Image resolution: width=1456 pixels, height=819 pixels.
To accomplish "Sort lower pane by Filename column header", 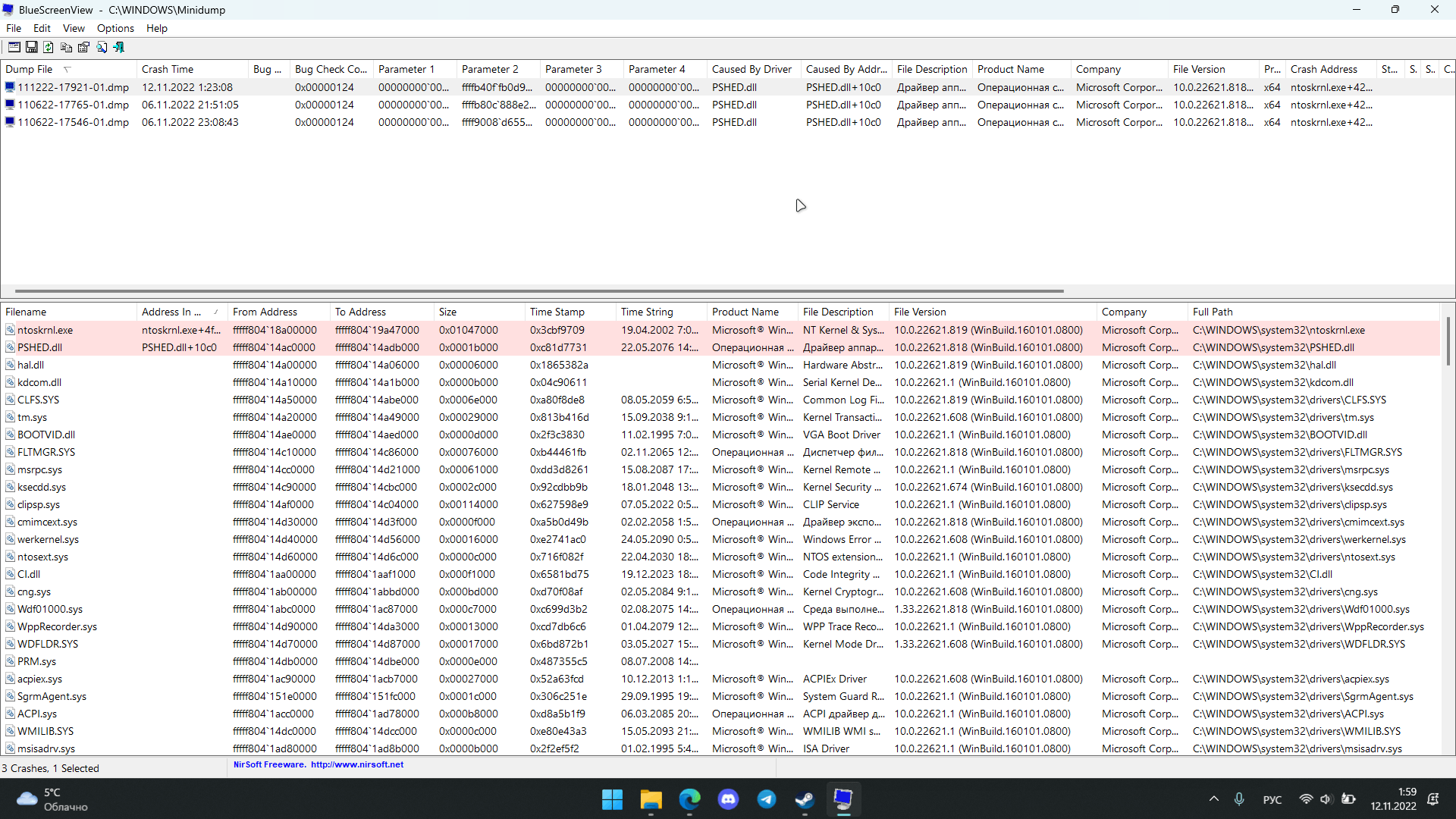I will [x=69, y=312].
